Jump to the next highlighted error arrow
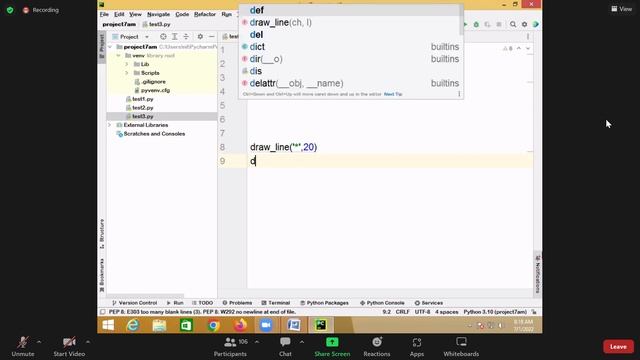The width and height of the screenshot is (640, 360). click(528, 48)
